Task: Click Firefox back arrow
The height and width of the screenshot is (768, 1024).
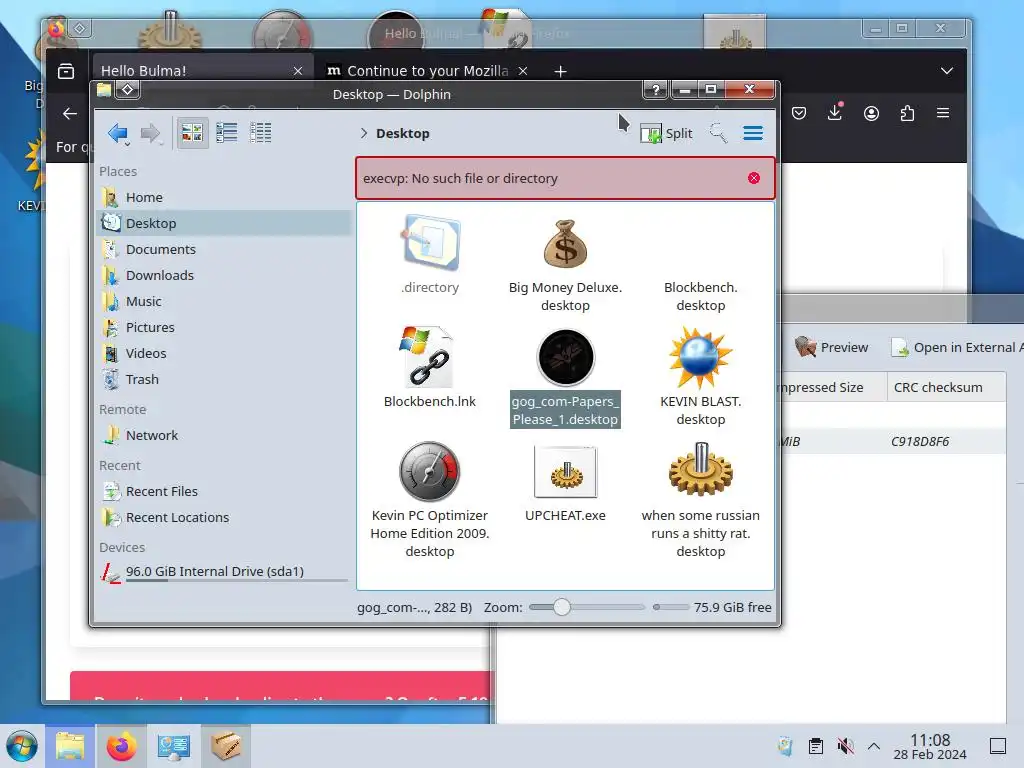Action: click(x=70, y=114)
